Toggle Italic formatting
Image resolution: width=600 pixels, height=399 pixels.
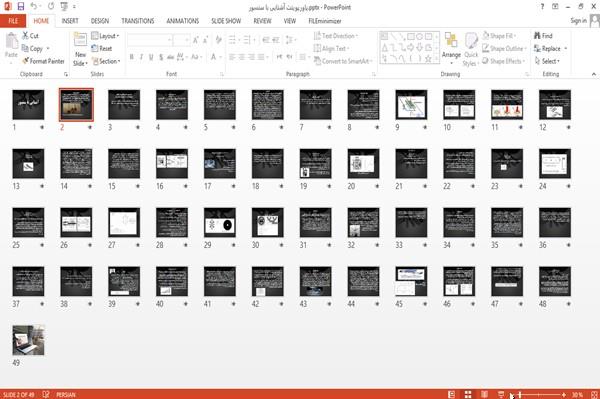141,57
